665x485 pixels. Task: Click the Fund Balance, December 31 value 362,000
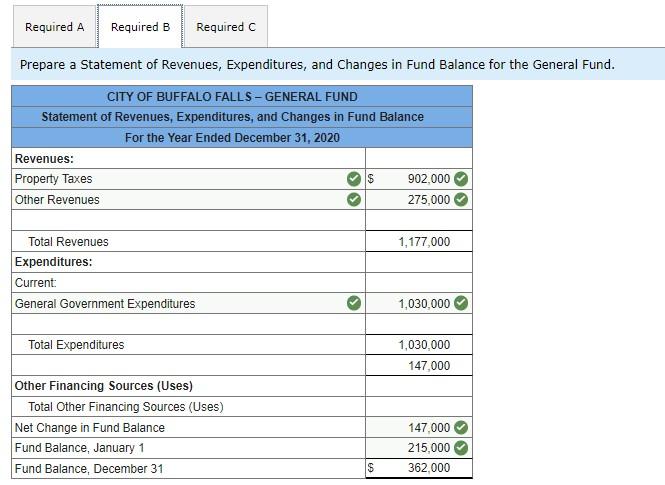(x=429, y=468)
